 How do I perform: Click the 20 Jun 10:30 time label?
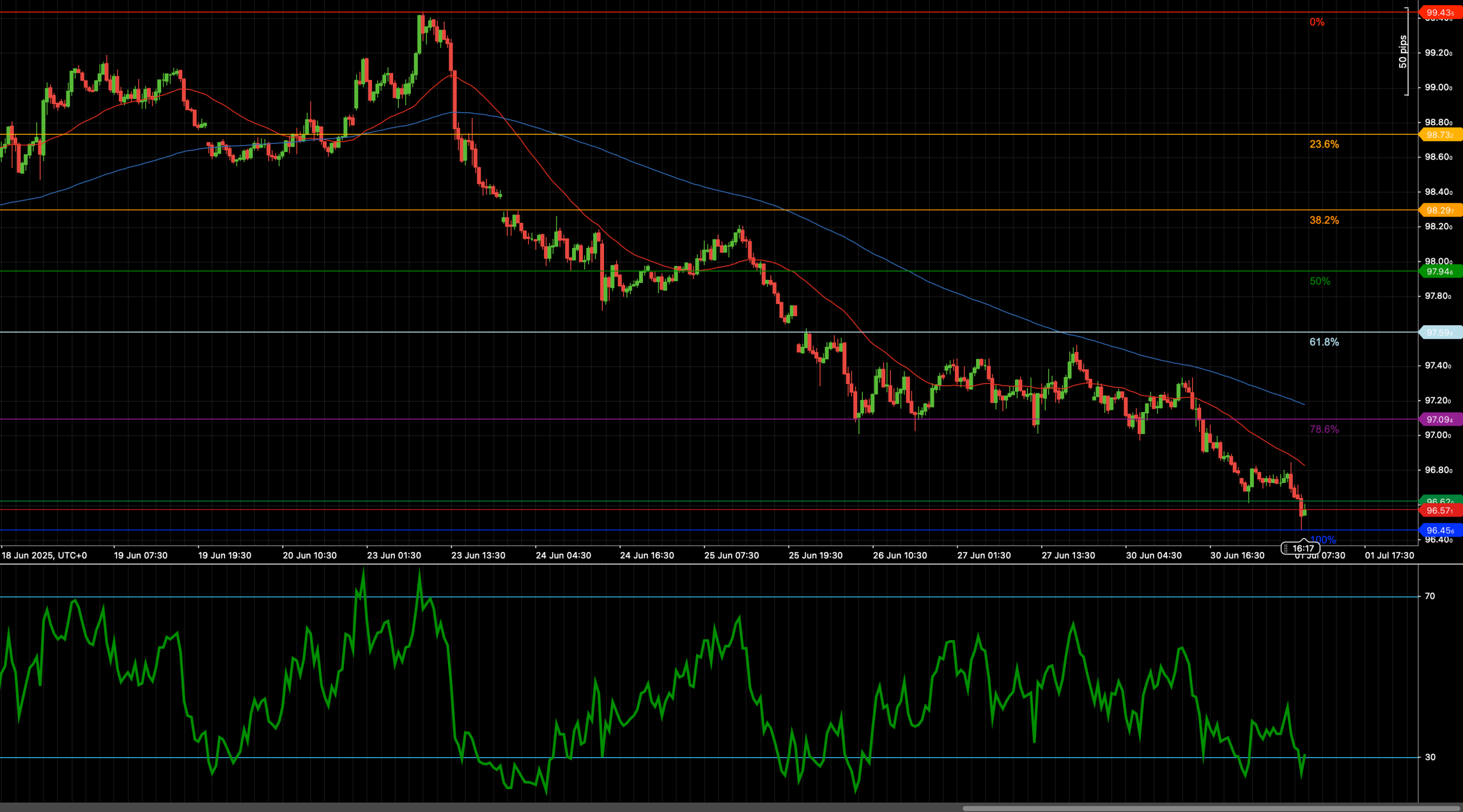(310, 555)
